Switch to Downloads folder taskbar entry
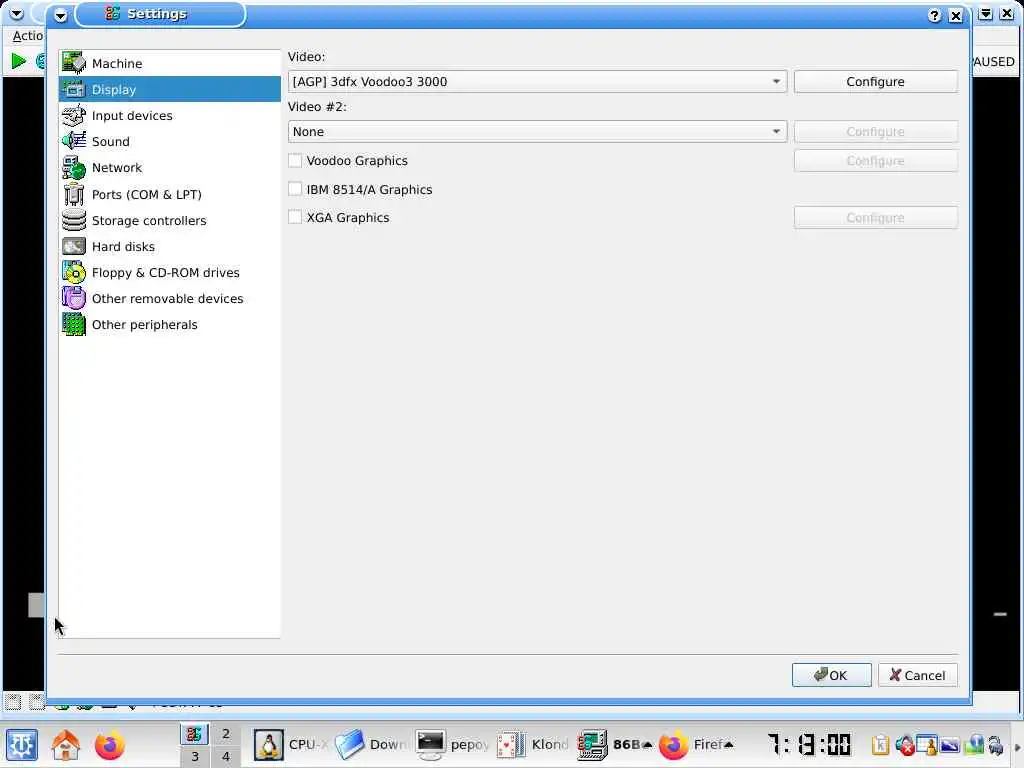This screenshot has height=768, width=1024. pyautogui.click(x=371, y=744)
